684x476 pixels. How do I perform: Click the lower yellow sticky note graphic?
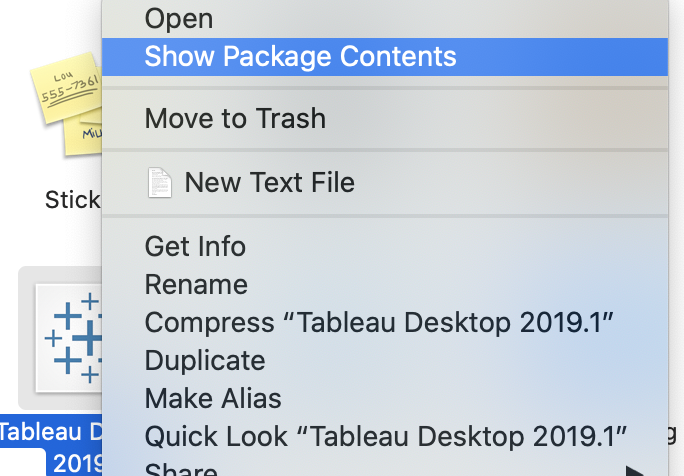[x=83, y=136]
